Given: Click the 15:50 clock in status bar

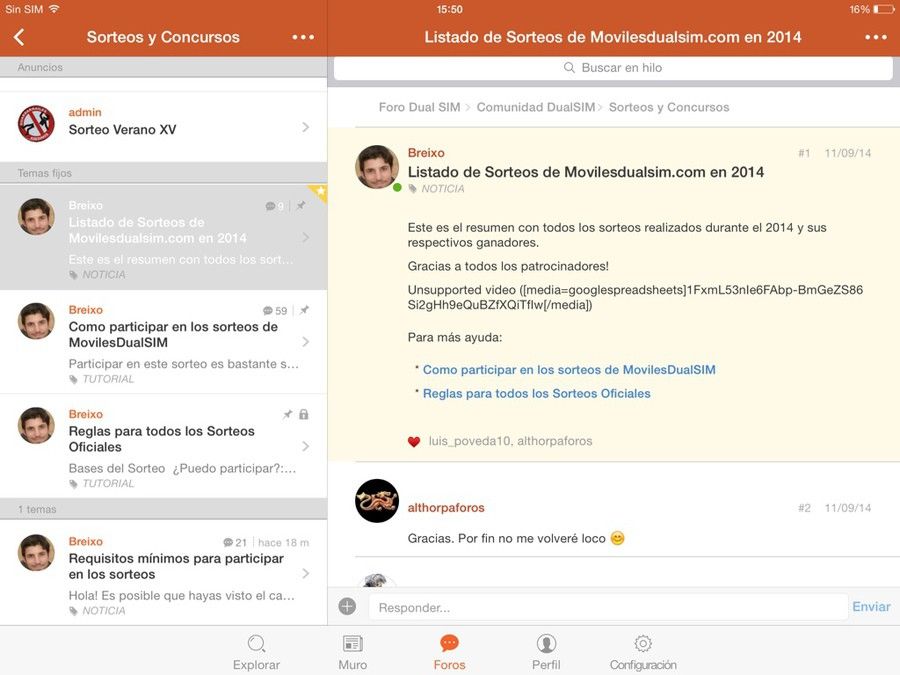Looking at the screenshot, I should pos(449,9).
